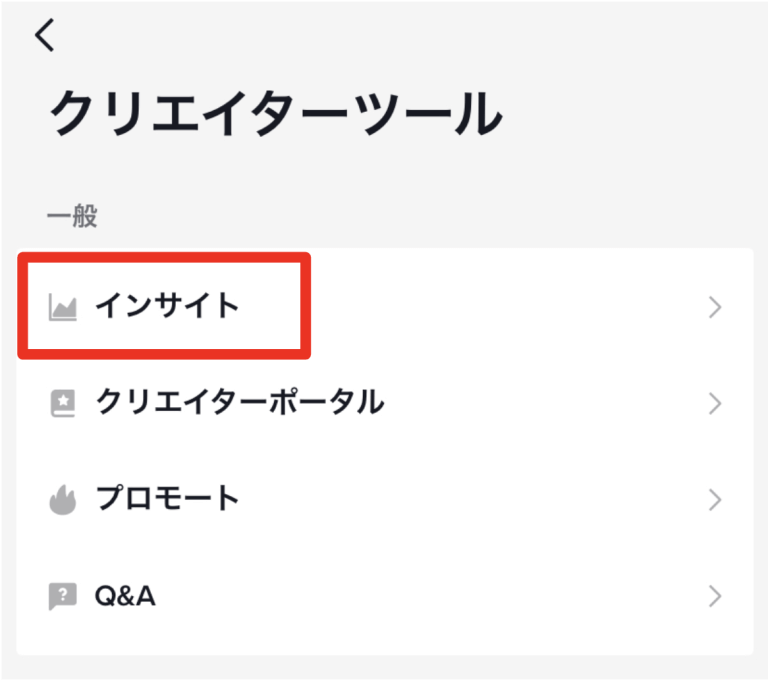Screen dimensions: 768x681
Task: Click the クリエイターポータル book-star icon
Action: point(63,403)
